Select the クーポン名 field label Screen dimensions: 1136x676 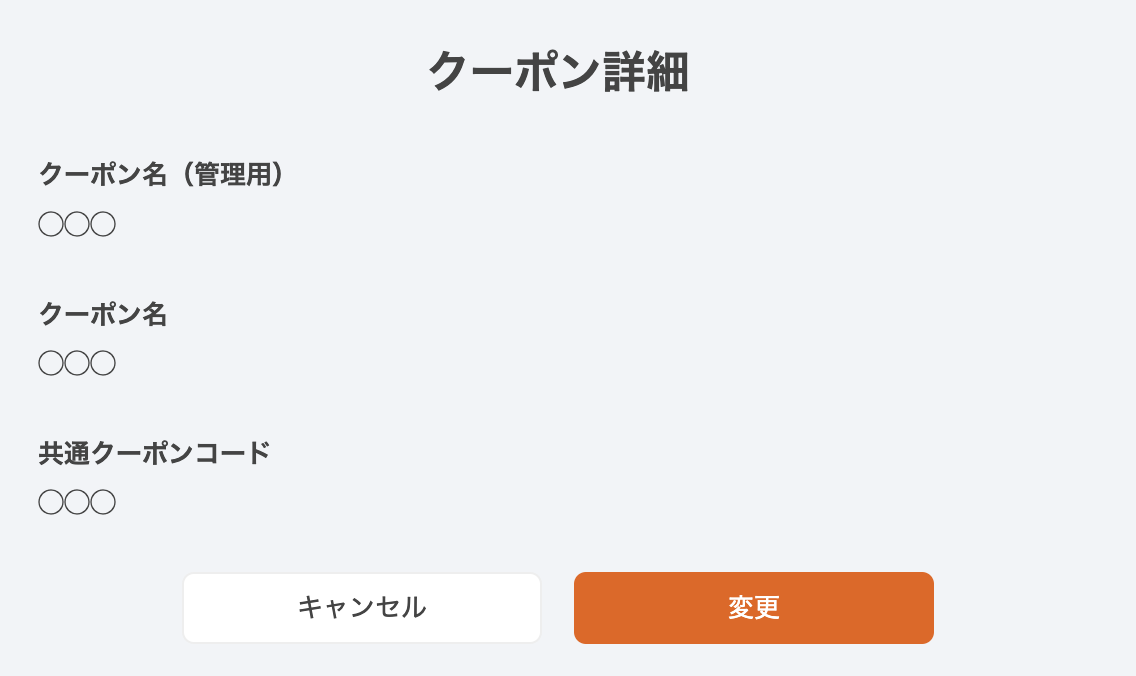point(103,314)
